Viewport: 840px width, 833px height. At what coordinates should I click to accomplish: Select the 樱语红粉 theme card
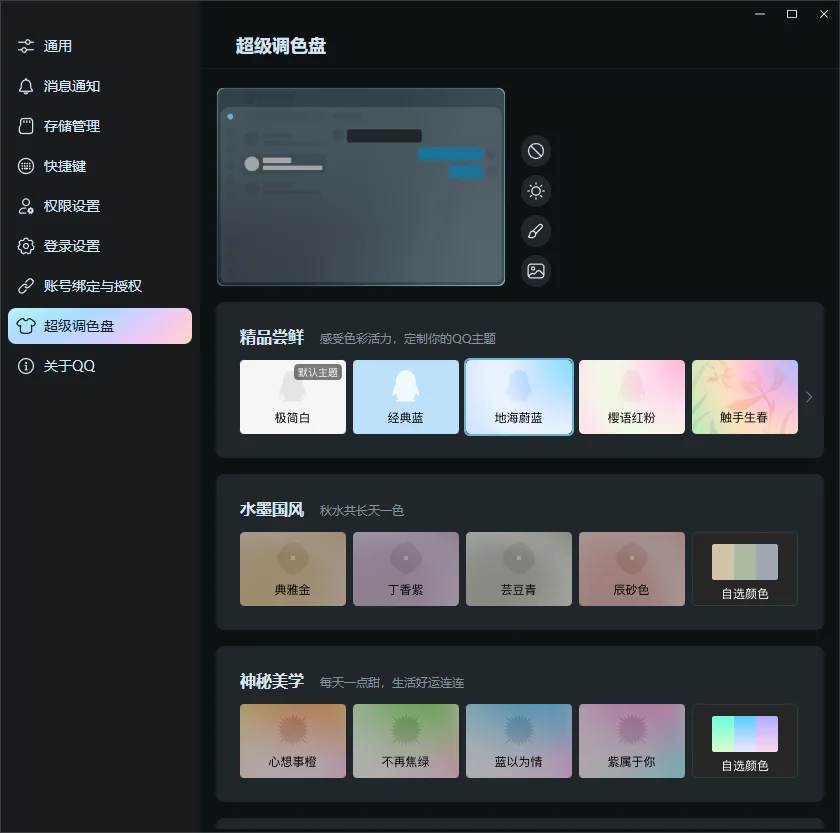coord(632,397)
